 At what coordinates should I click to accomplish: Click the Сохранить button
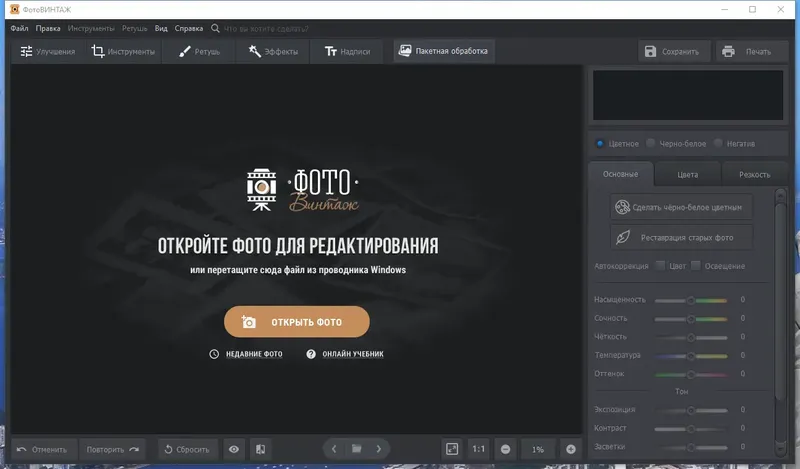pos(673,52)
